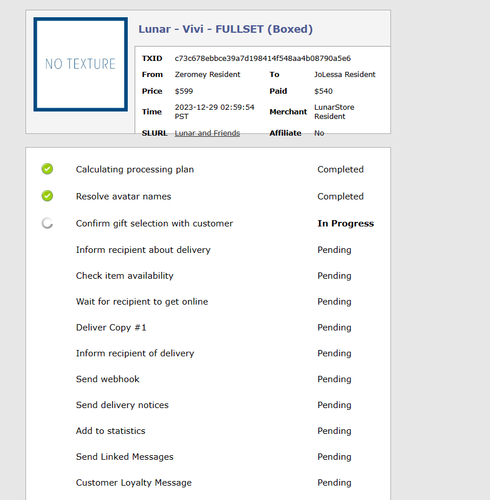490x500 pixels.
Task: Click the In Progress status label
Action: pyautogui.click(x=346, y=223)
